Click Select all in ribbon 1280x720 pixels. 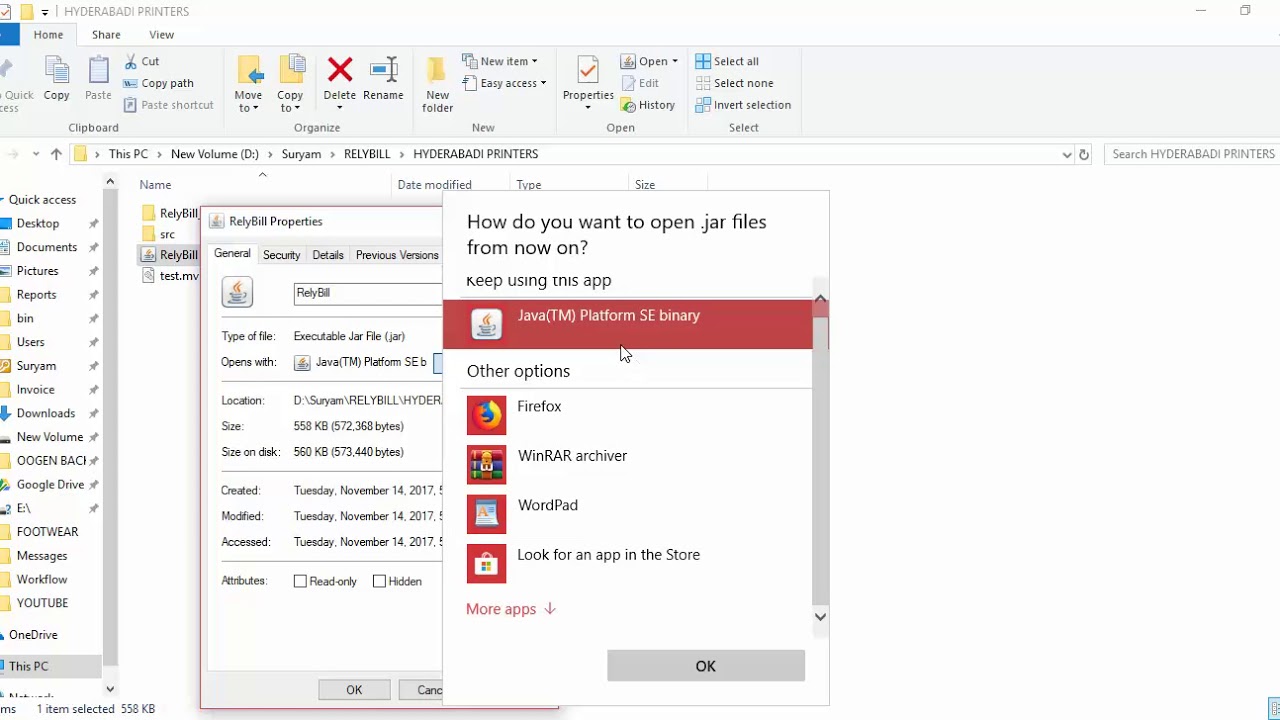click(x=727, y=61)
